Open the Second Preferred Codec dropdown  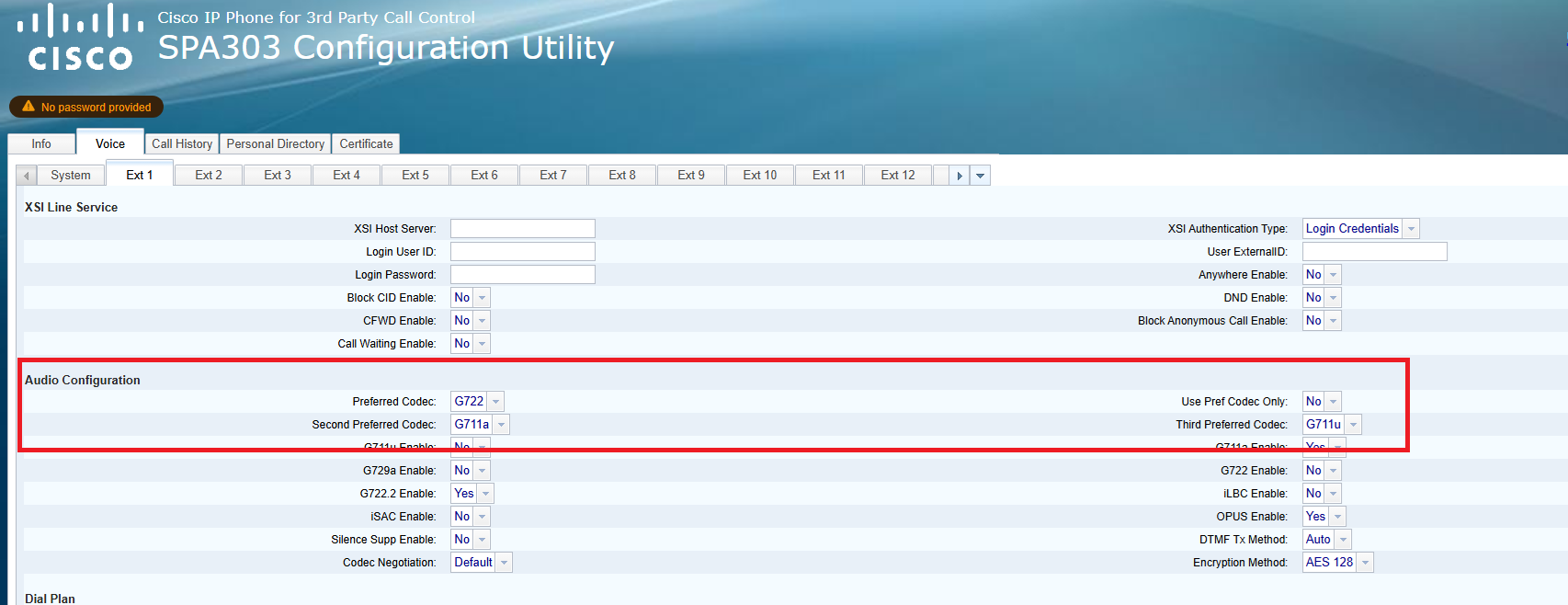coord(480,424)
